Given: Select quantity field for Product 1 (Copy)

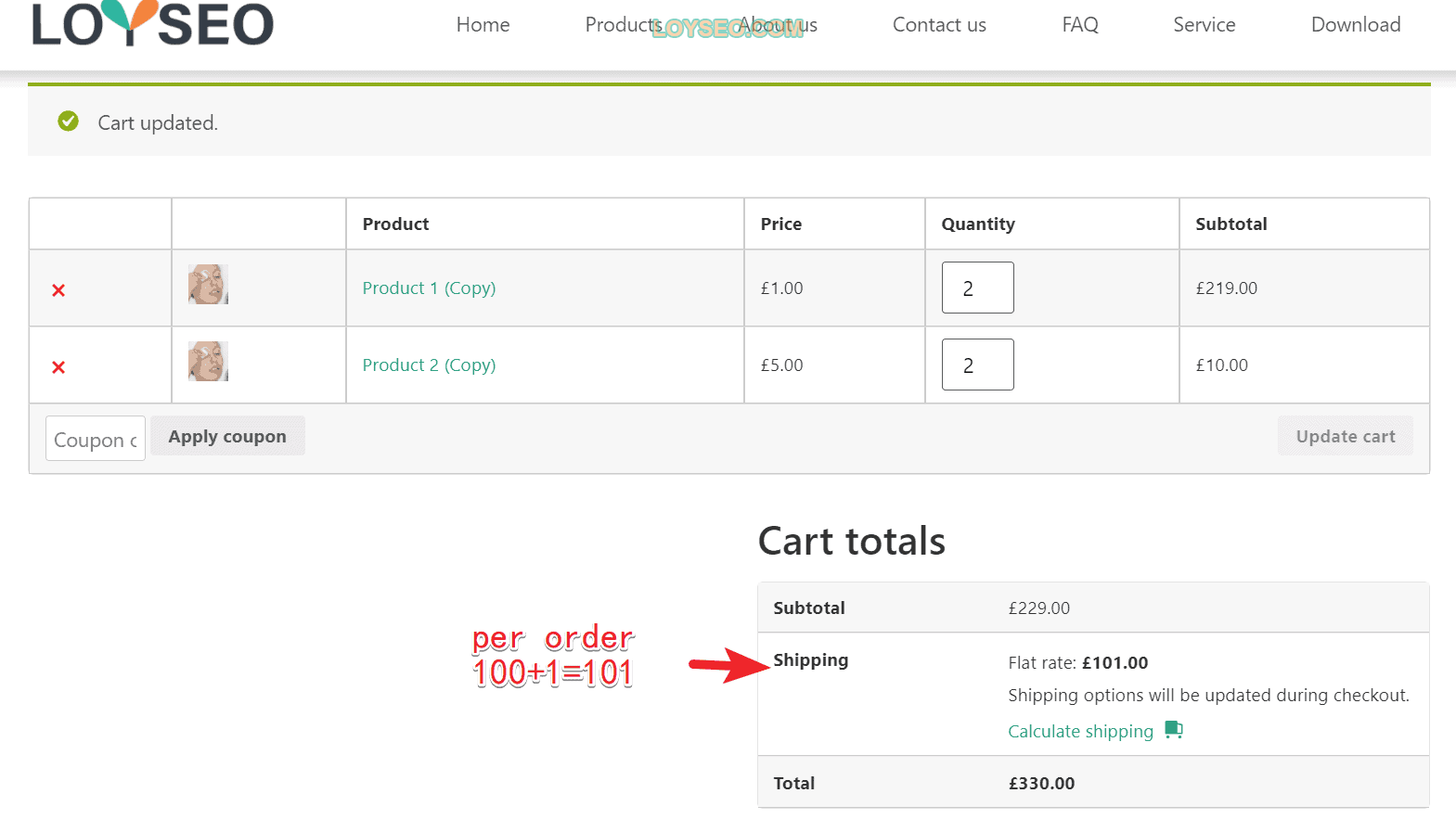Looking at the screenshot, I should point(978,288).
